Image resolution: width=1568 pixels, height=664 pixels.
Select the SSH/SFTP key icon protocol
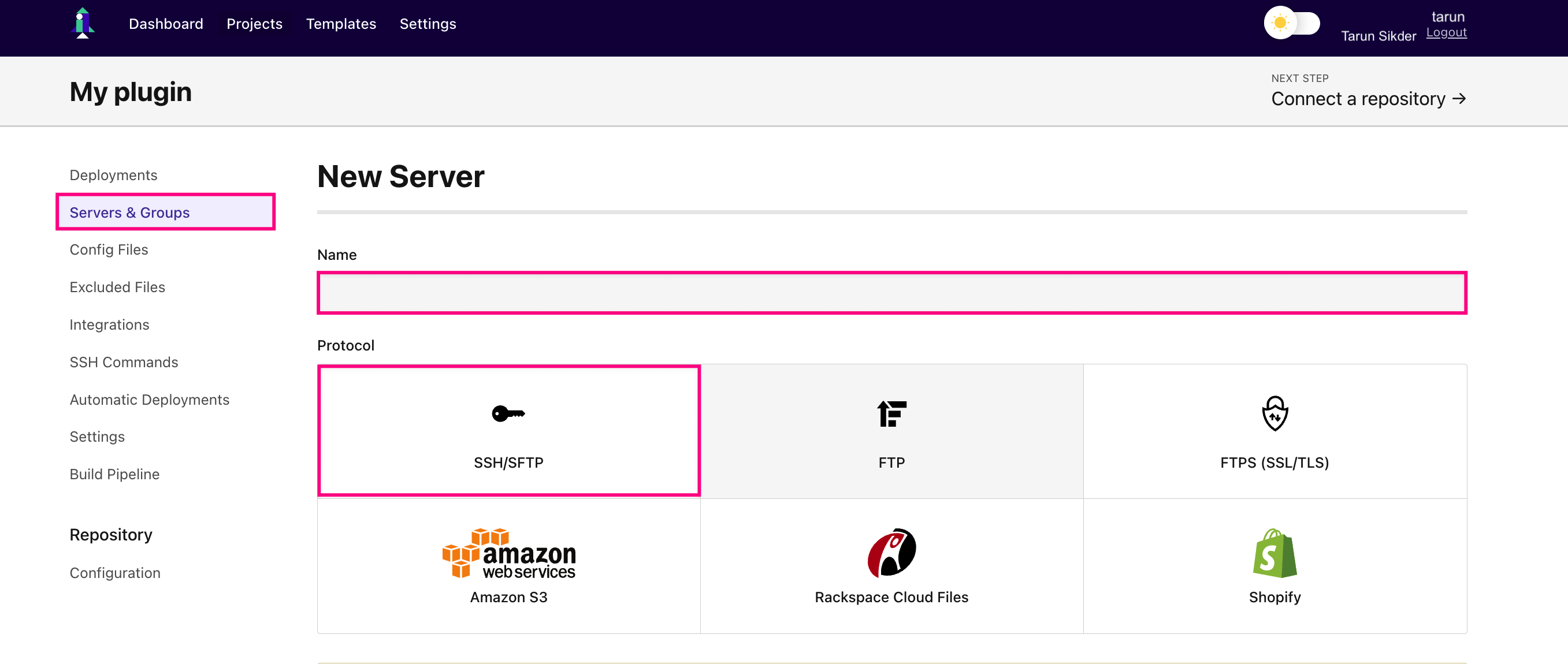[x=508, y=413]
